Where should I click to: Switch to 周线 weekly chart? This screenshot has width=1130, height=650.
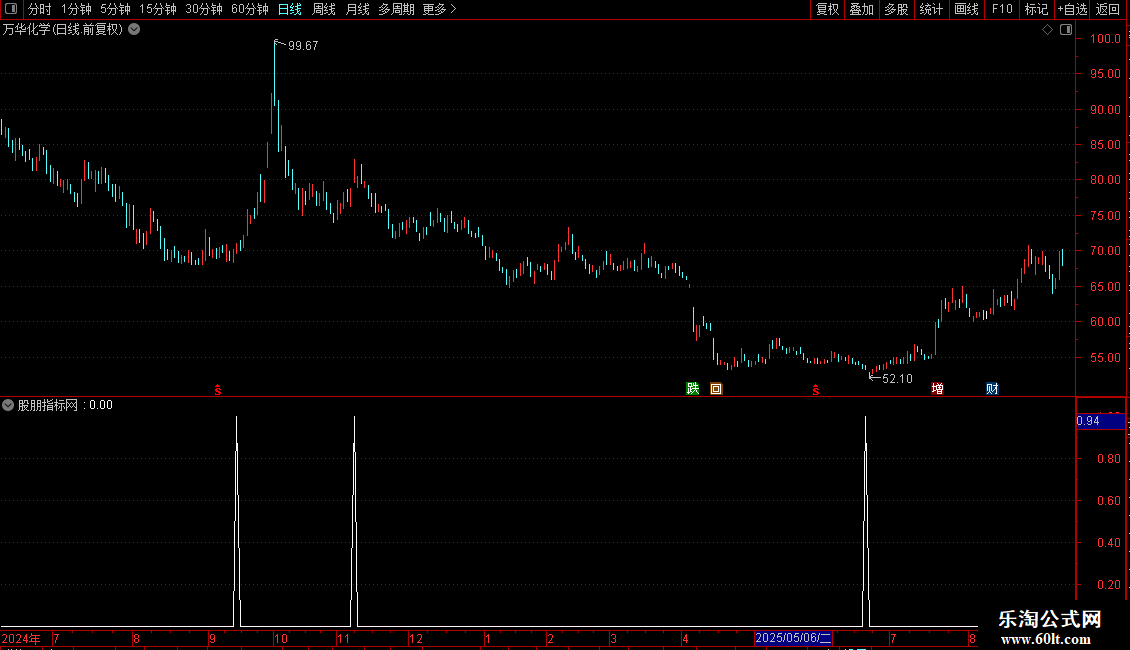[x=324, y=9]
